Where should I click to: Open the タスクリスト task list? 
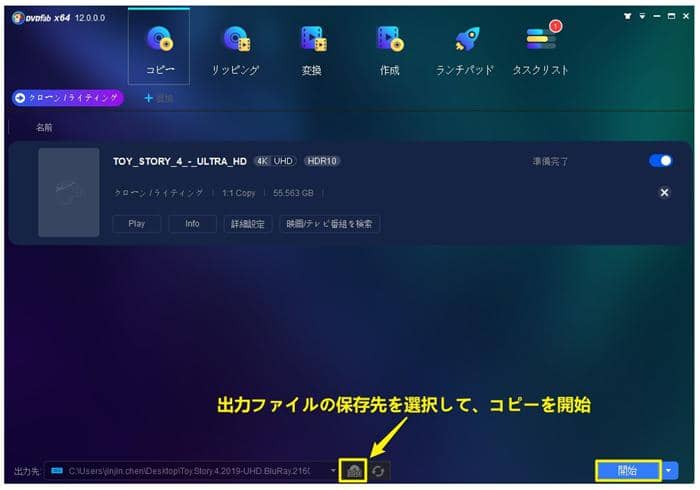540,50
